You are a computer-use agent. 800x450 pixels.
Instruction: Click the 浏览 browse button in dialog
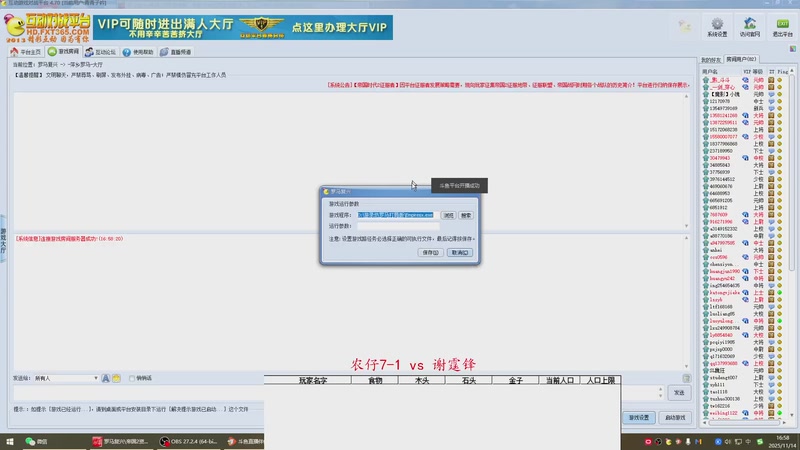coord(448,215)
